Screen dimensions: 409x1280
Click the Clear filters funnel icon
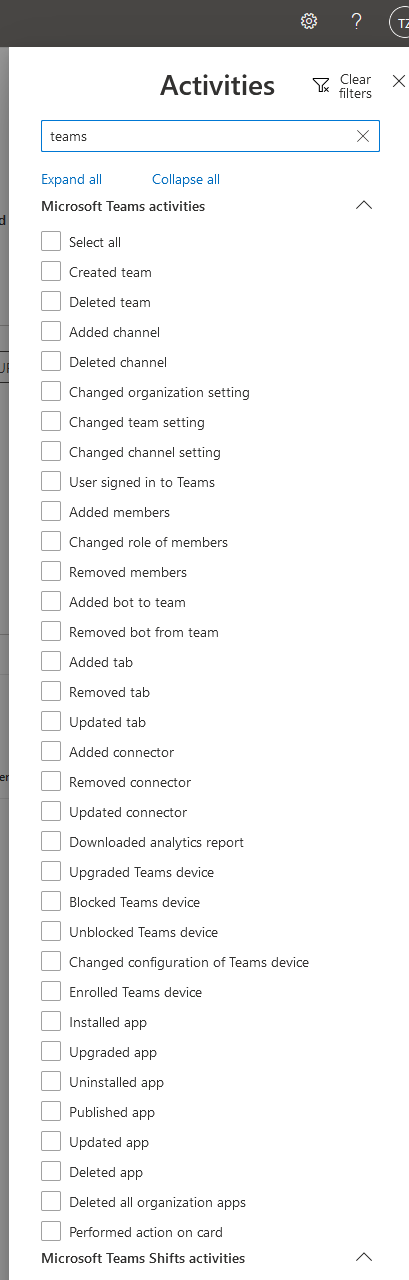tap(321, 86)
